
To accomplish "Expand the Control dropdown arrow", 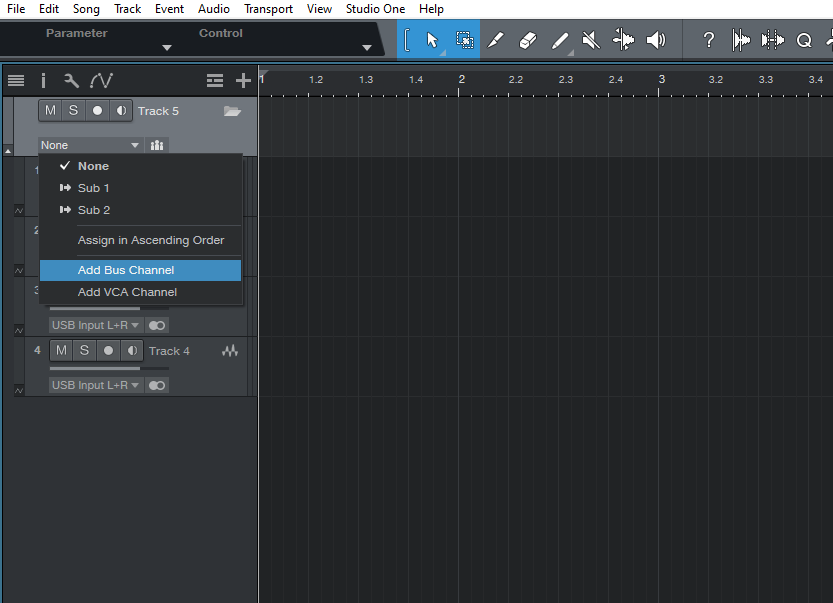I will click(367, 48).
